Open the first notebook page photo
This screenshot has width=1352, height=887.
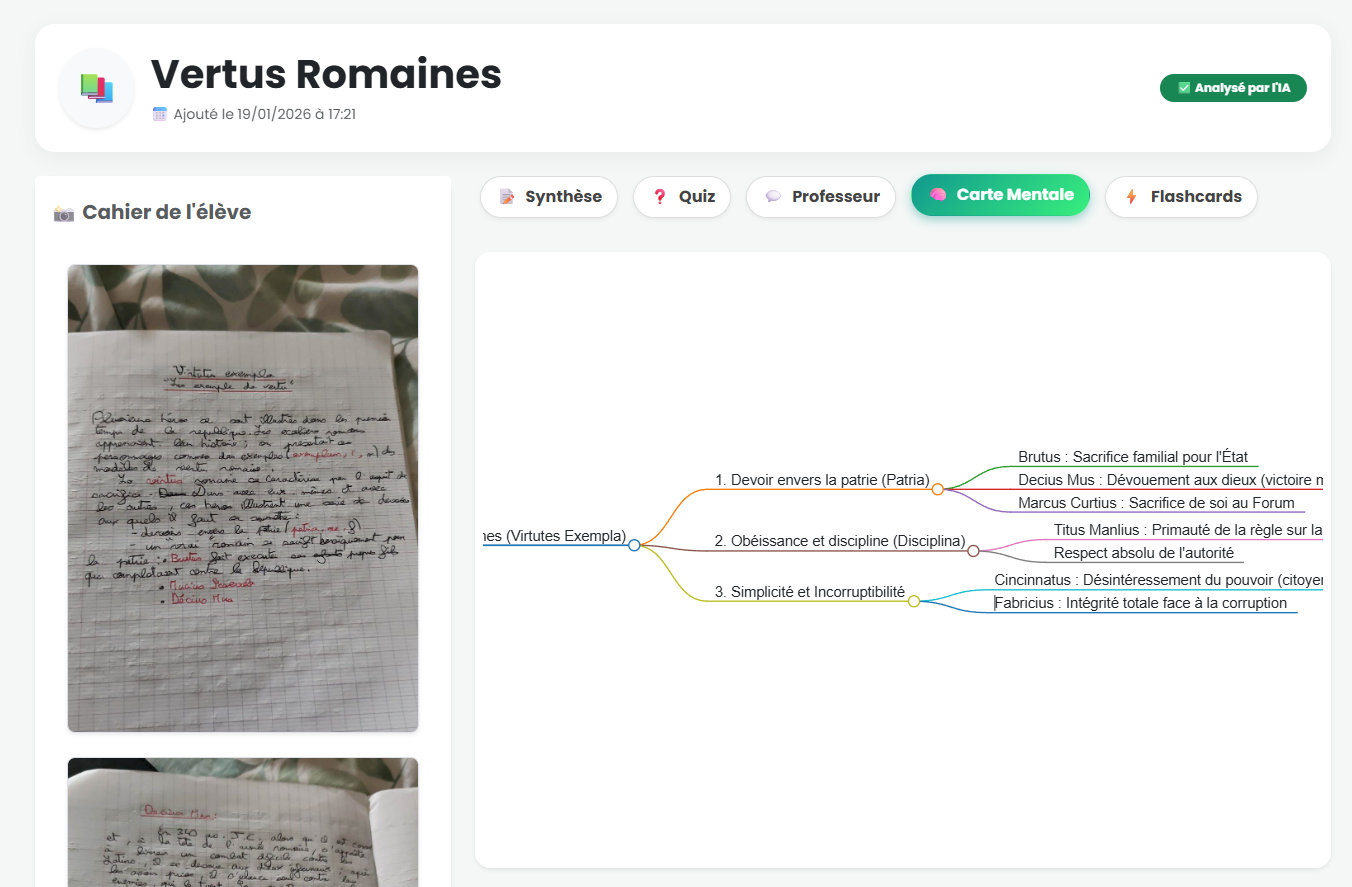click(x=243, y=498)
